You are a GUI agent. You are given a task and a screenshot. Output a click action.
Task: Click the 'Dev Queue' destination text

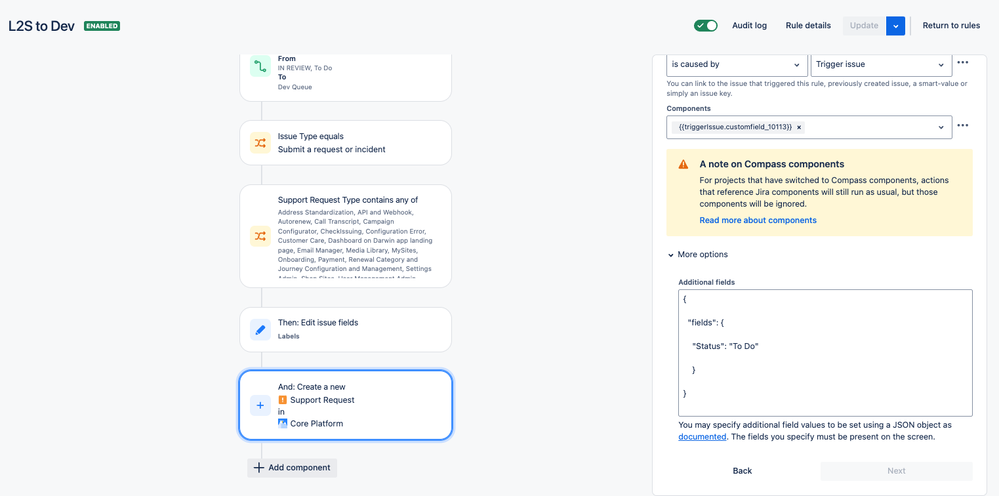(x=294, y=87)
